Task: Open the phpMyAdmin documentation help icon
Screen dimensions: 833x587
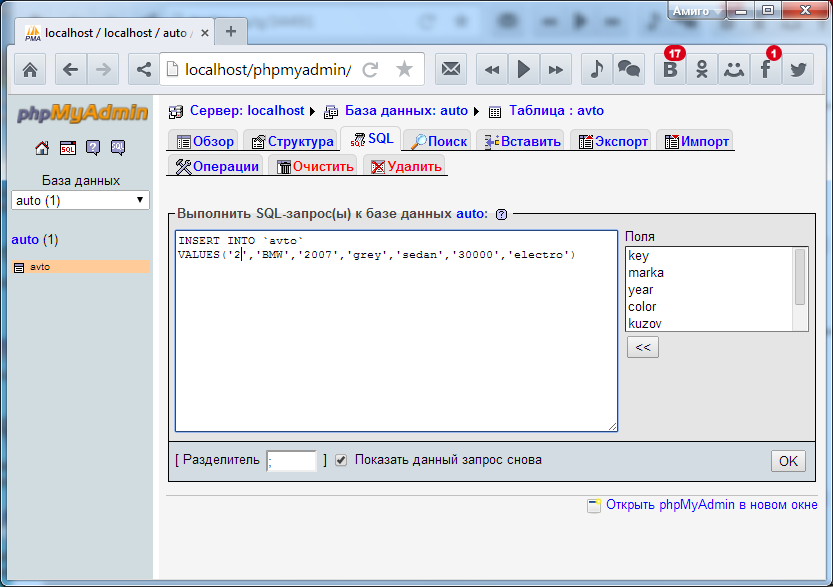Action: (93, 148)
